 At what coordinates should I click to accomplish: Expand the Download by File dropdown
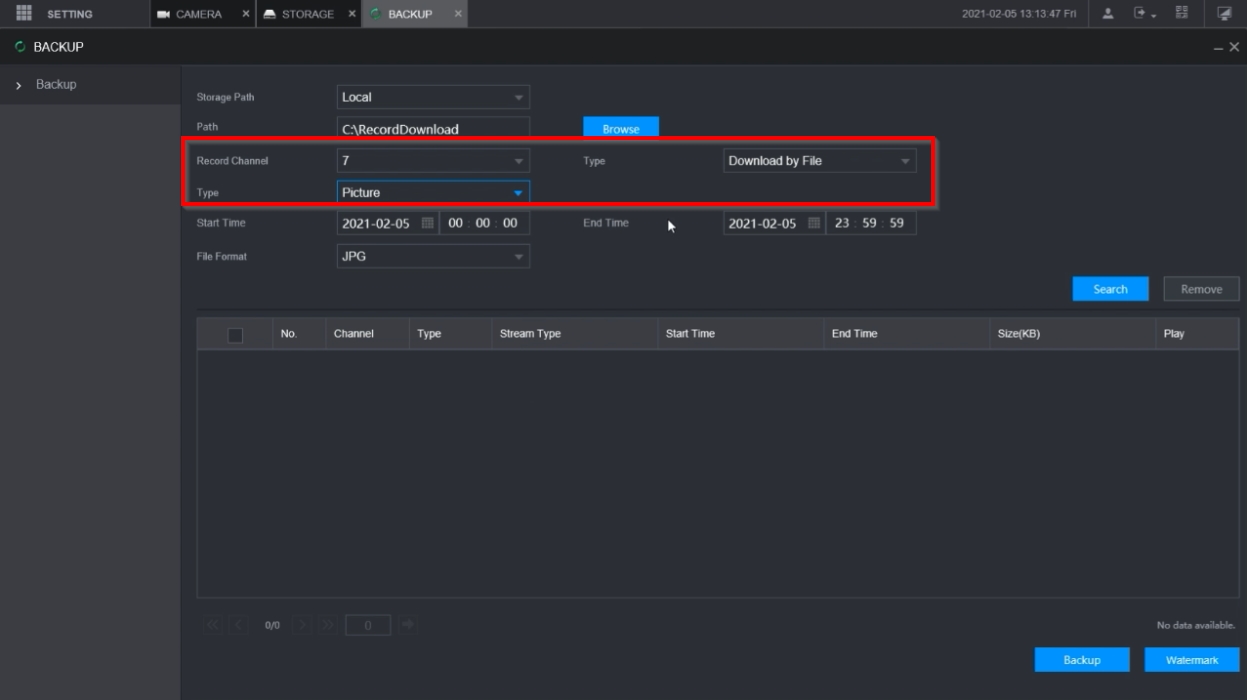[819, 160]
